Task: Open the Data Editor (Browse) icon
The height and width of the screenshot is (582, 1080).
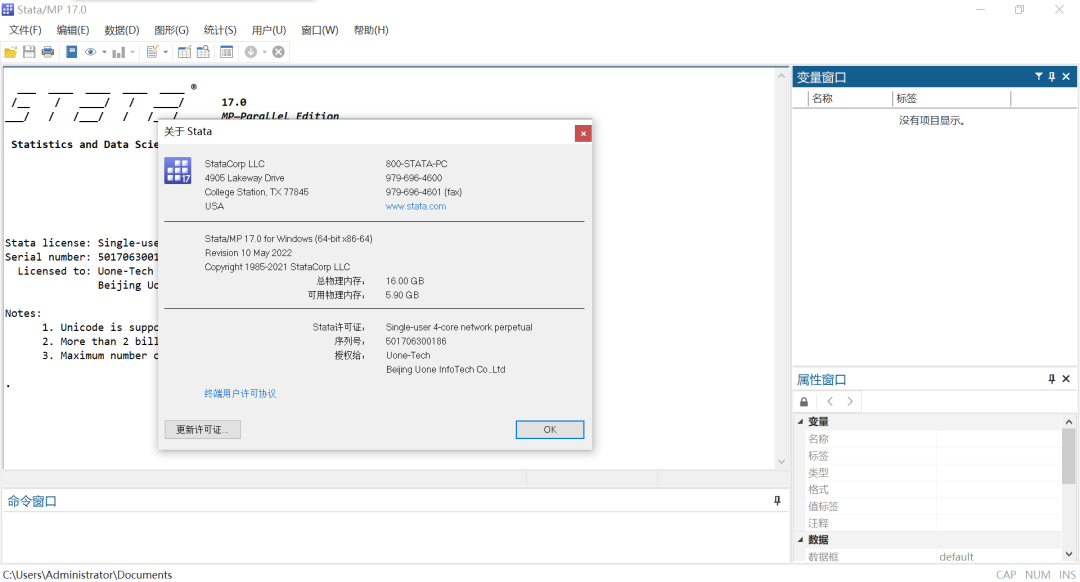Action: pyautogui.click(x=203, y=52)
